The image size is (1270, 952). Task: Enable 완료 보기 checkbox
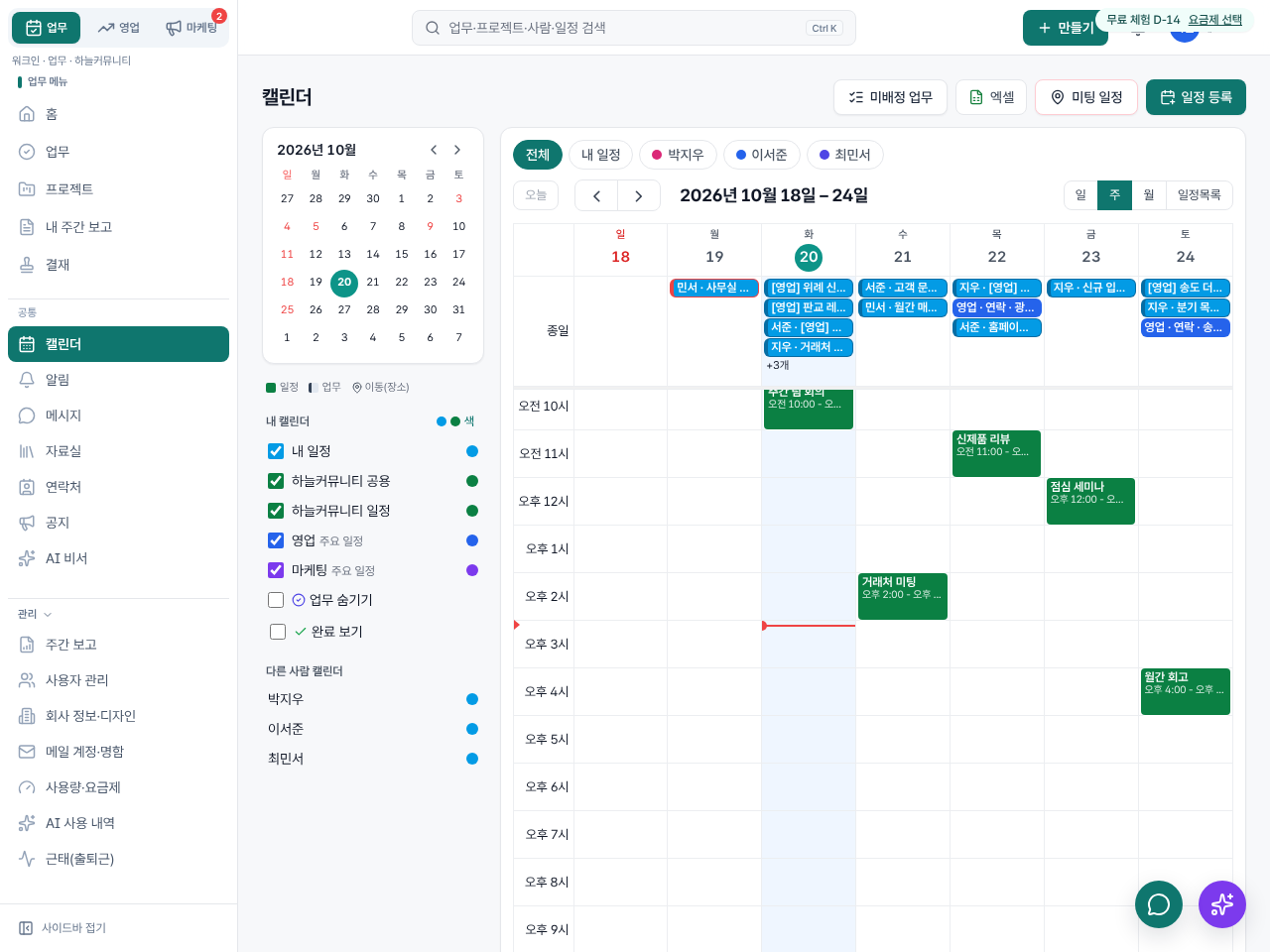coord(278,632)
